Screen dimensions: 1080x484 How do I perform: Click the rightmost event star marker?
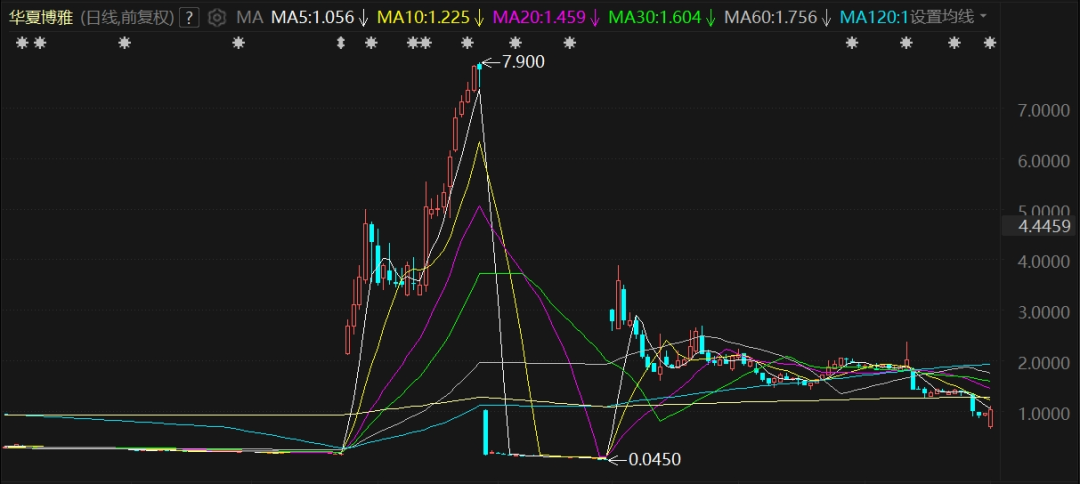coord(990,43)
